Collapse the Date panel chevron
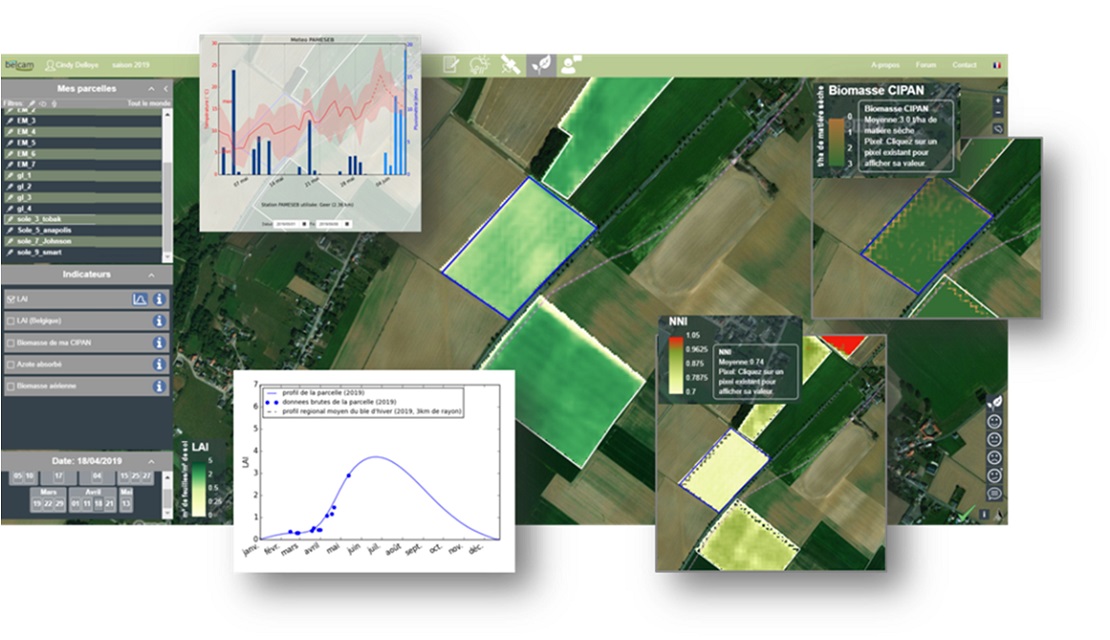Viewport: 1110px width, 640px height. click(x=151, y=462)
